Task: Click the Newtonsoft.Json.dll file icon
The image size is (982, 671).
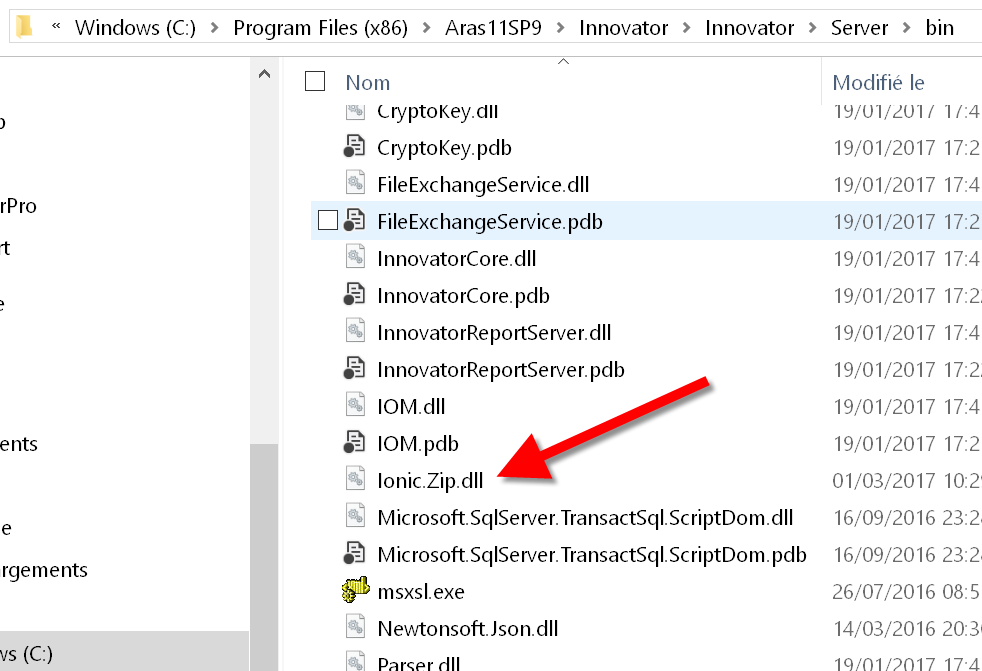Action: click(354, 628)
